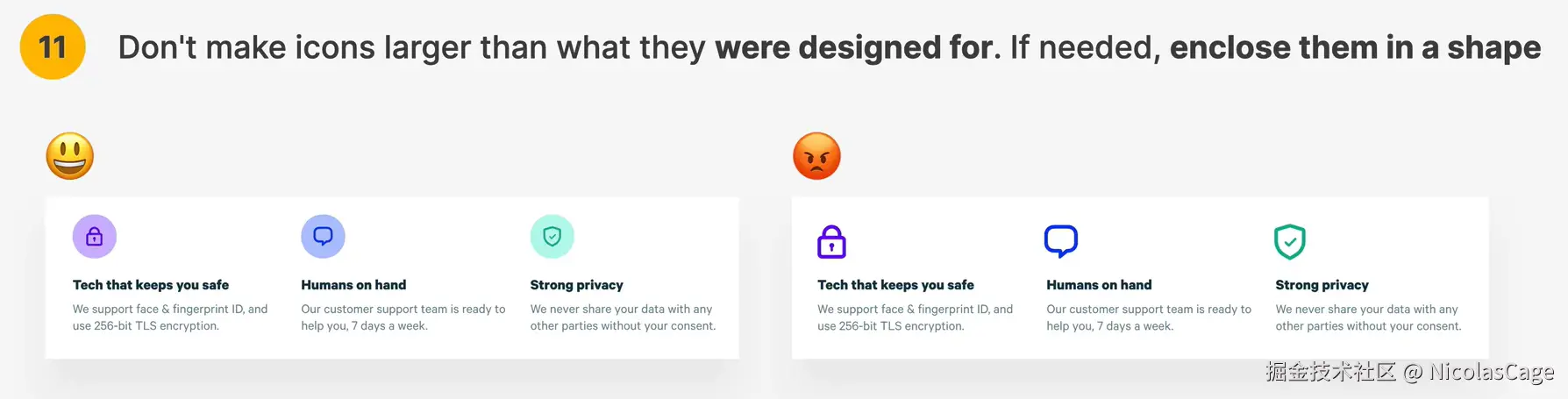Viewport: 1568px width, 399px height.
Task: Click the bold "enclose them in a shape" headline text
Action: [x=1355, y=47]
